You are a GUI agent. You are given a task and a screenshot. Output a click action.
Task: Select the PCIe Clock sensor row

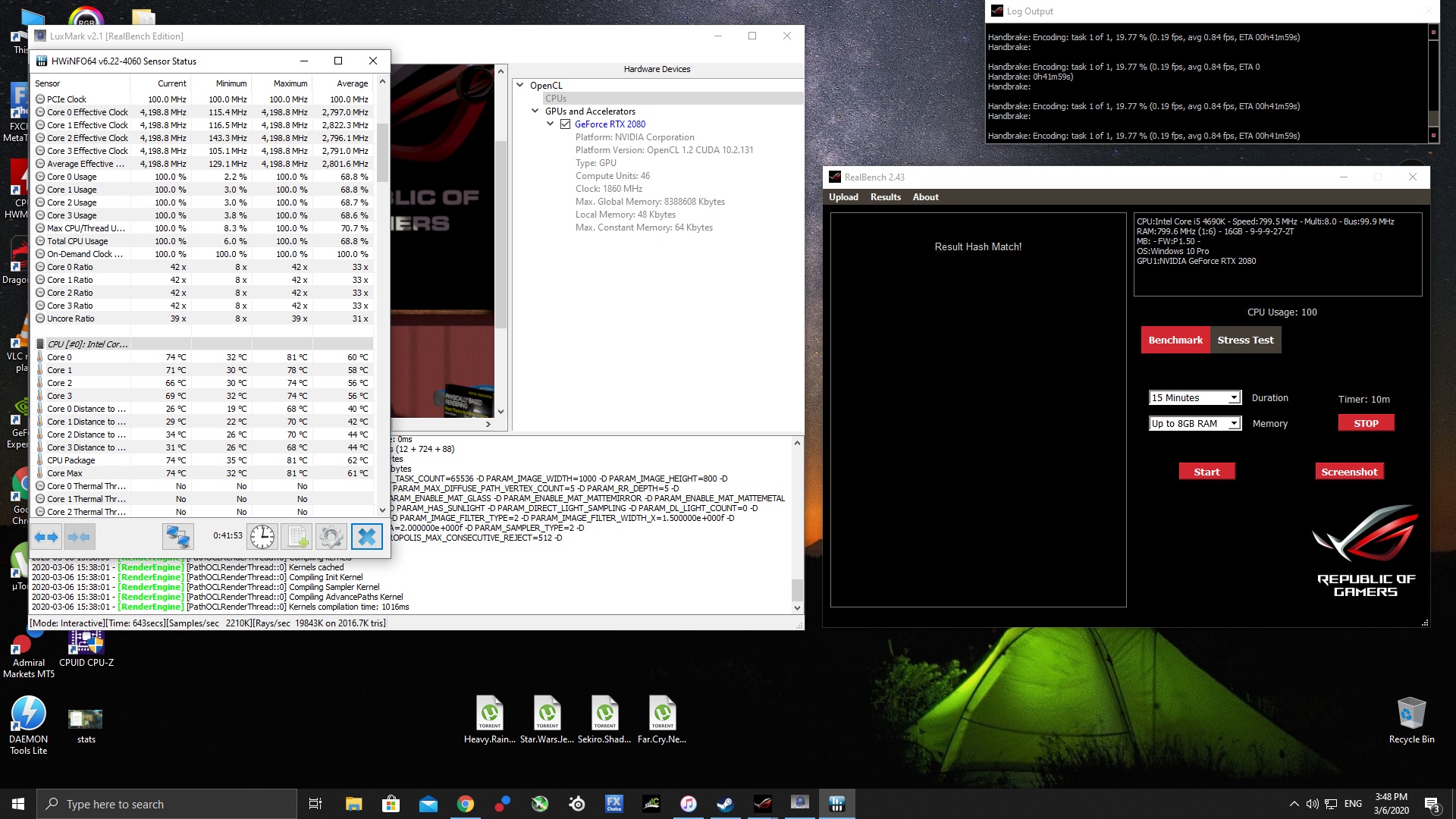tap(203, 99)
